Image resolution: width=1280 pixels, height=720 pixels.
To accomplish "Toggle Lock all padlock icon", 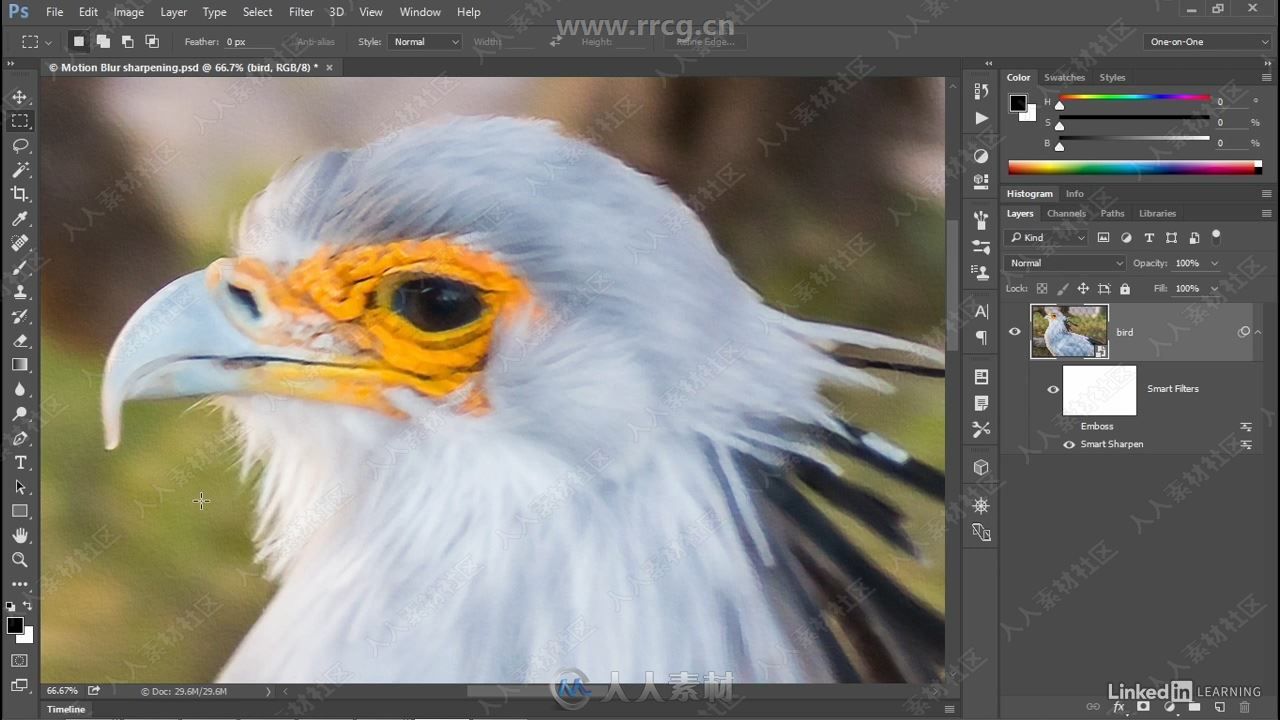I will (1125, 289).
